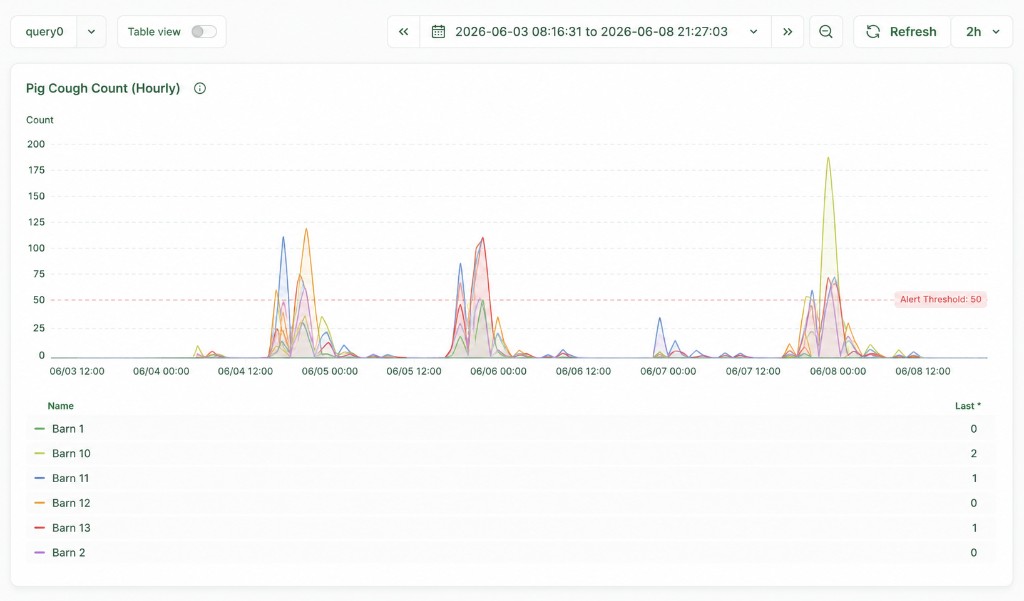Click the 06/03 12:00 axis label
The width and height of the screenshot is (1024, 601).
point(77,371)
